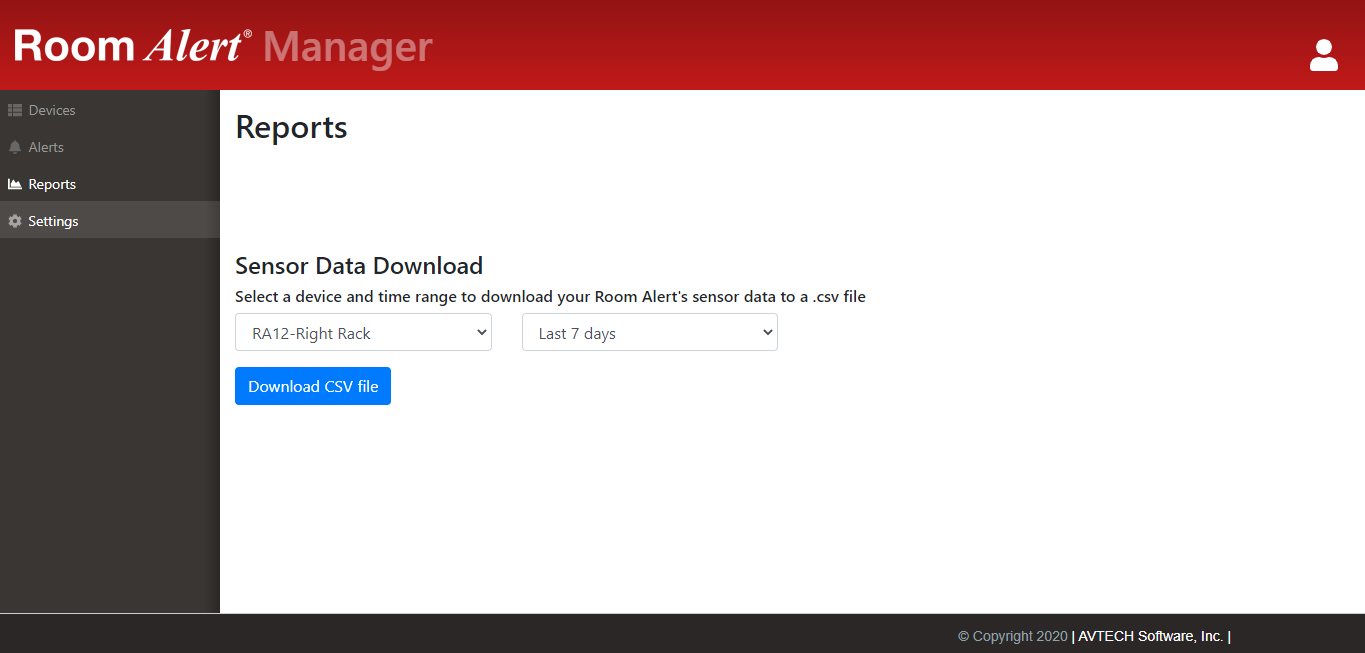
Task: Switch to the Devices section
Action: [x=50, y=110]
